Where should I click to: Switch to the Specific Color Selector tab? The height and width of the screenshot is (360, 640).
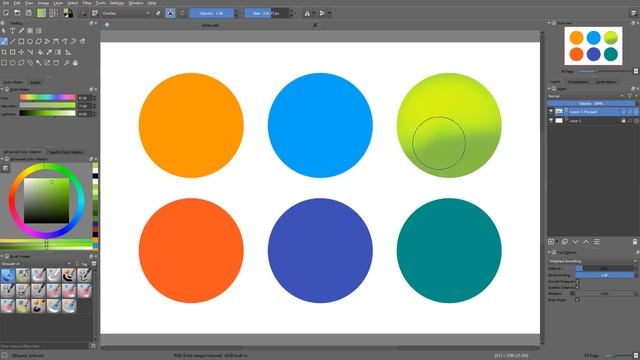point(66,152)
